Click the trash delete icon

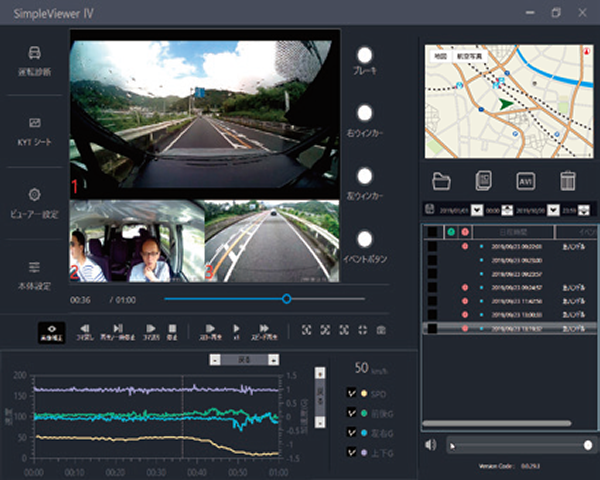pos(568,181)
